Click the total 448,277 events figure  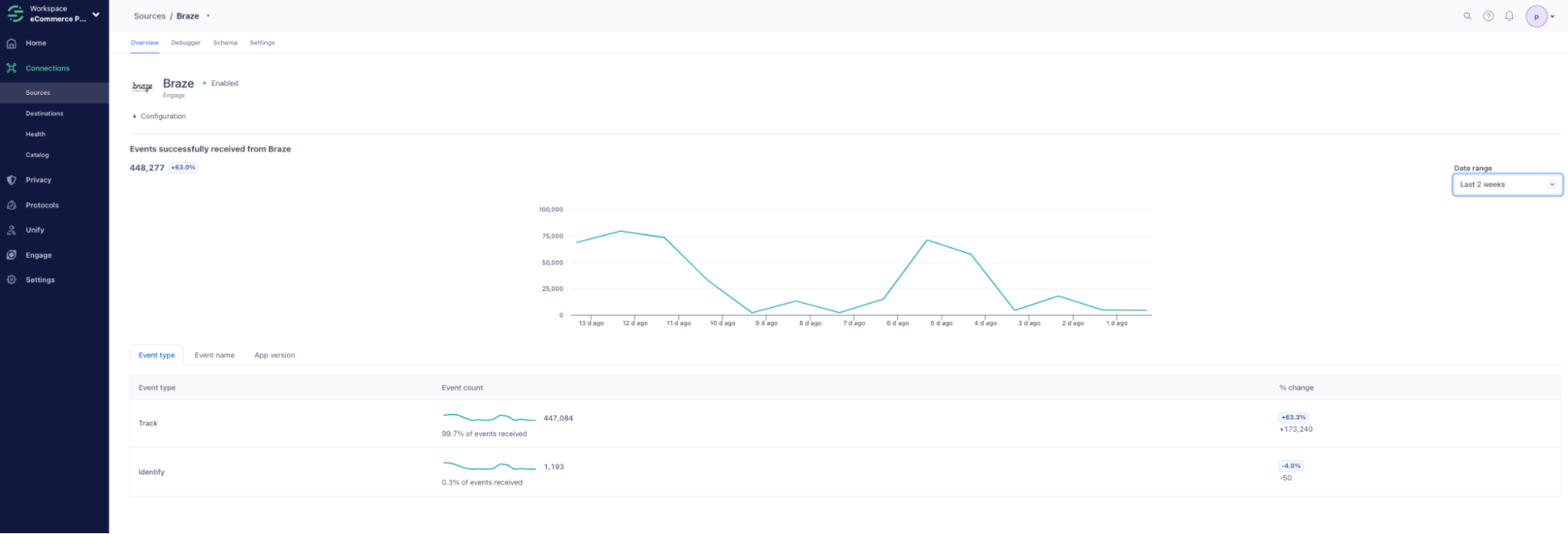[147, 168]
